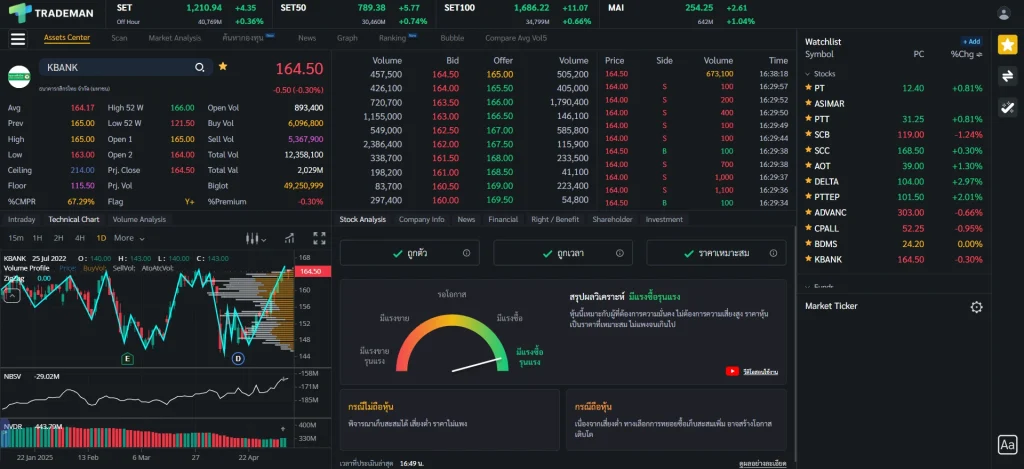This screenshot has height=469, width=1024.
Task: Open the hamburger menu
Action: tap(17, 39)
